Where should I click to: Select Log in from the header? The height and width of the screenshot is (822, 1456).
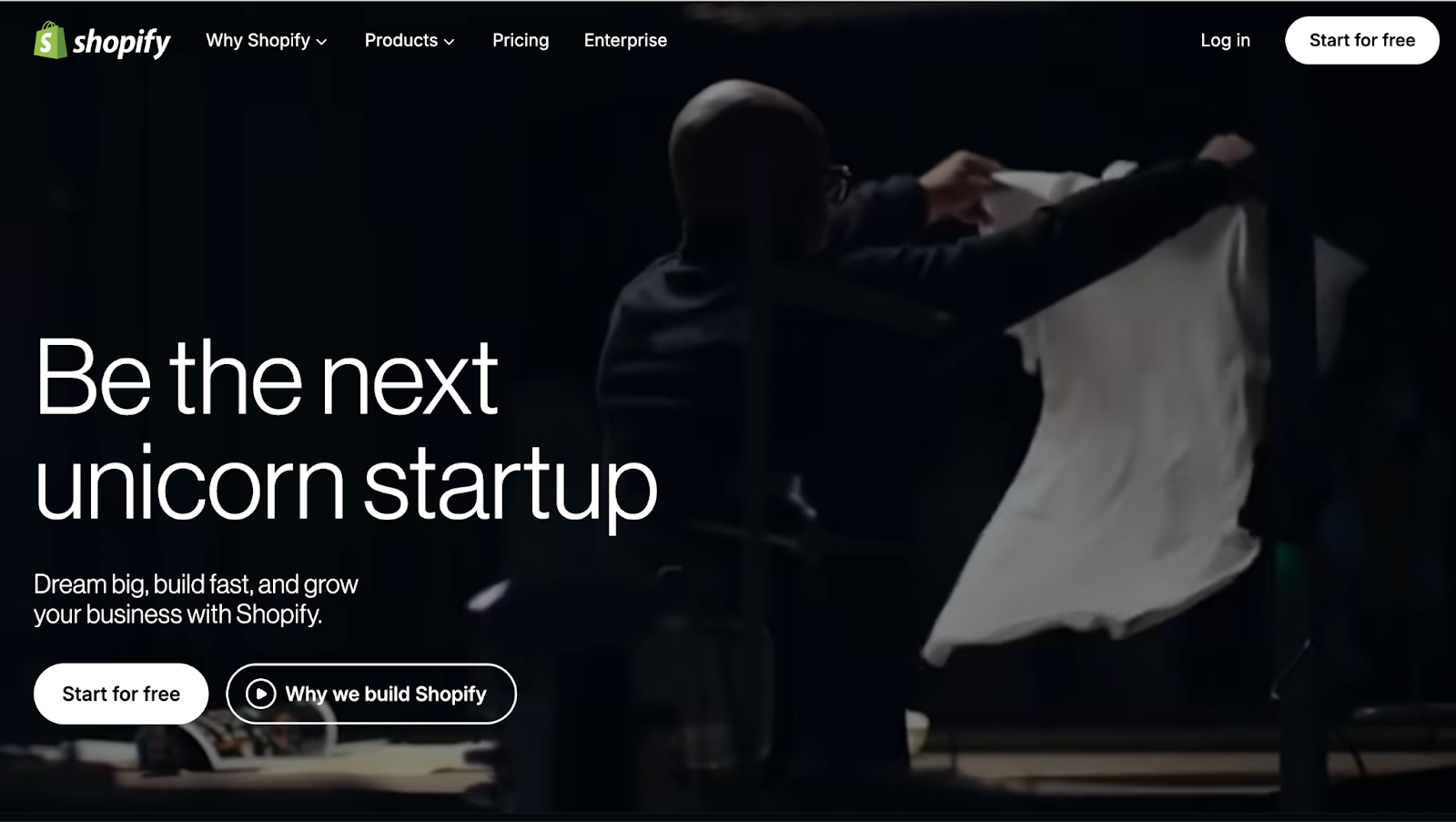[1225, 40]
